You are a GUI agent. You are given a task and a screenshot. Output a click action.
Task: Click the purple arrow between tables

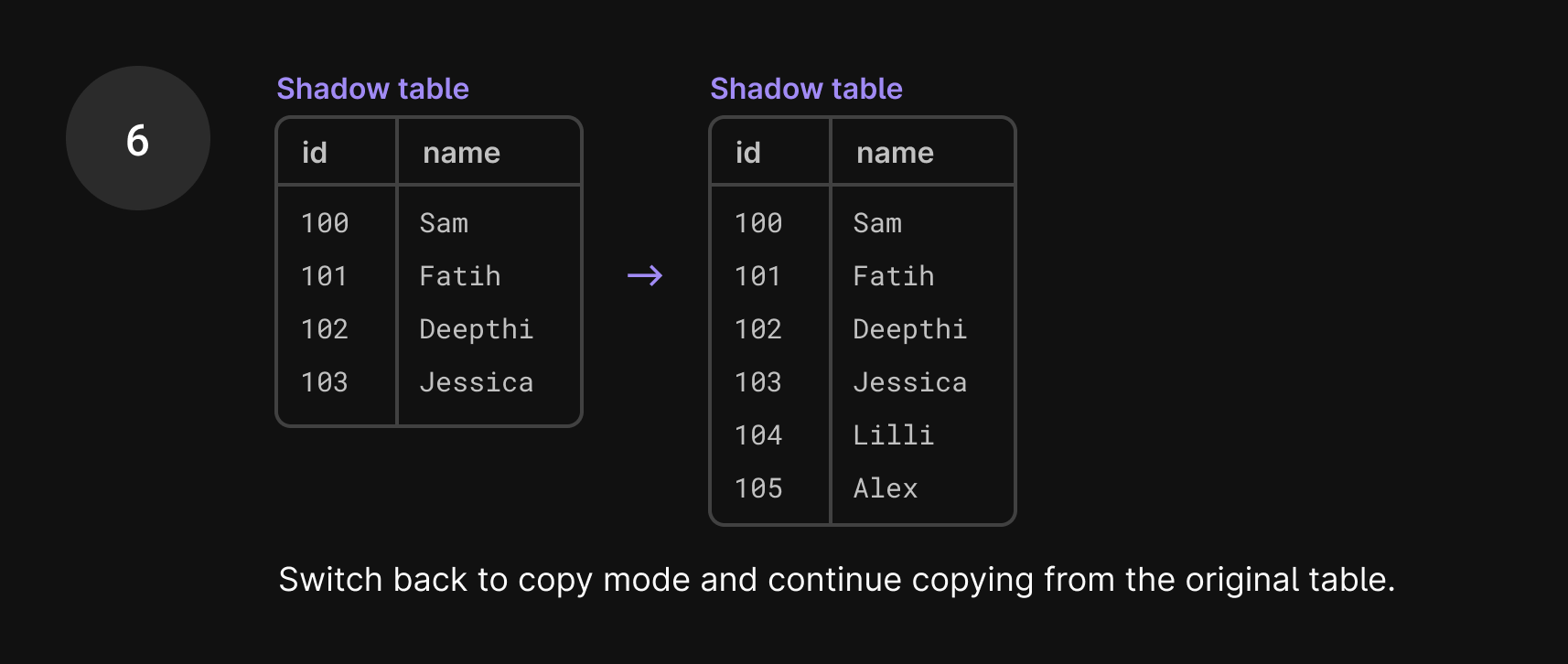(x=645, y=275)
